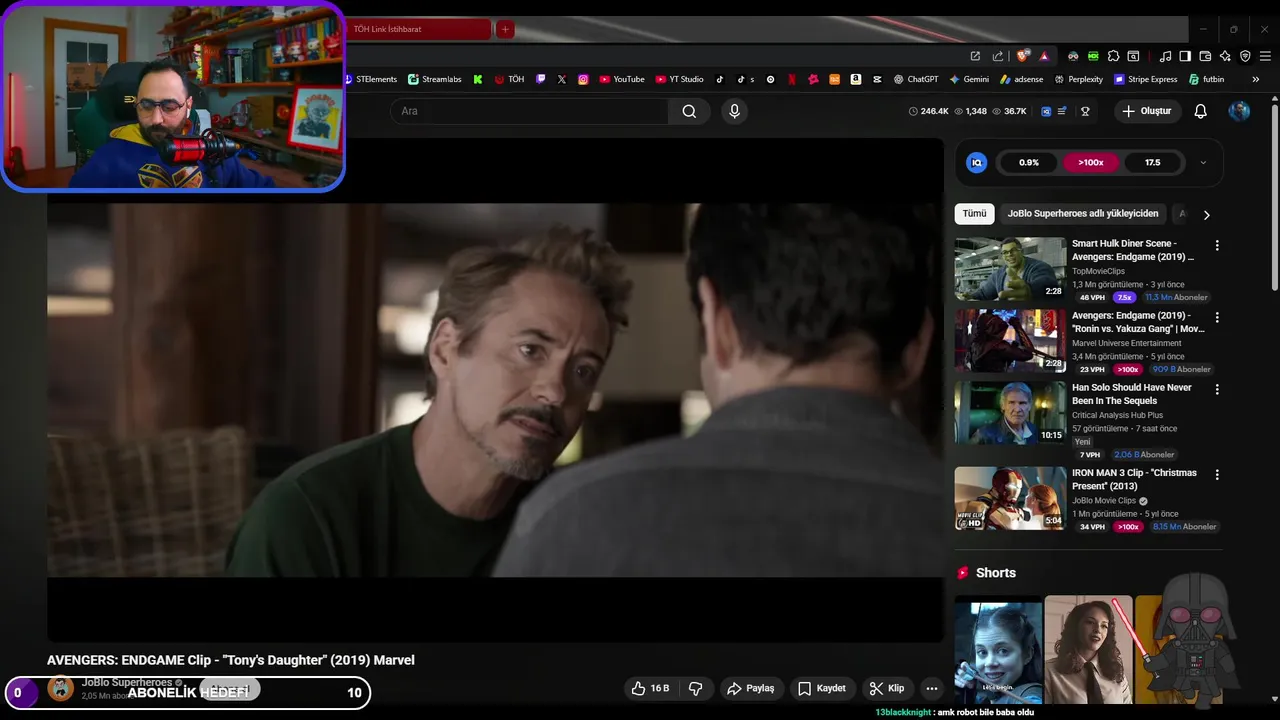The image size is (1280, 720).
Task: Like the video with 16 B likes
Action: 650,688
